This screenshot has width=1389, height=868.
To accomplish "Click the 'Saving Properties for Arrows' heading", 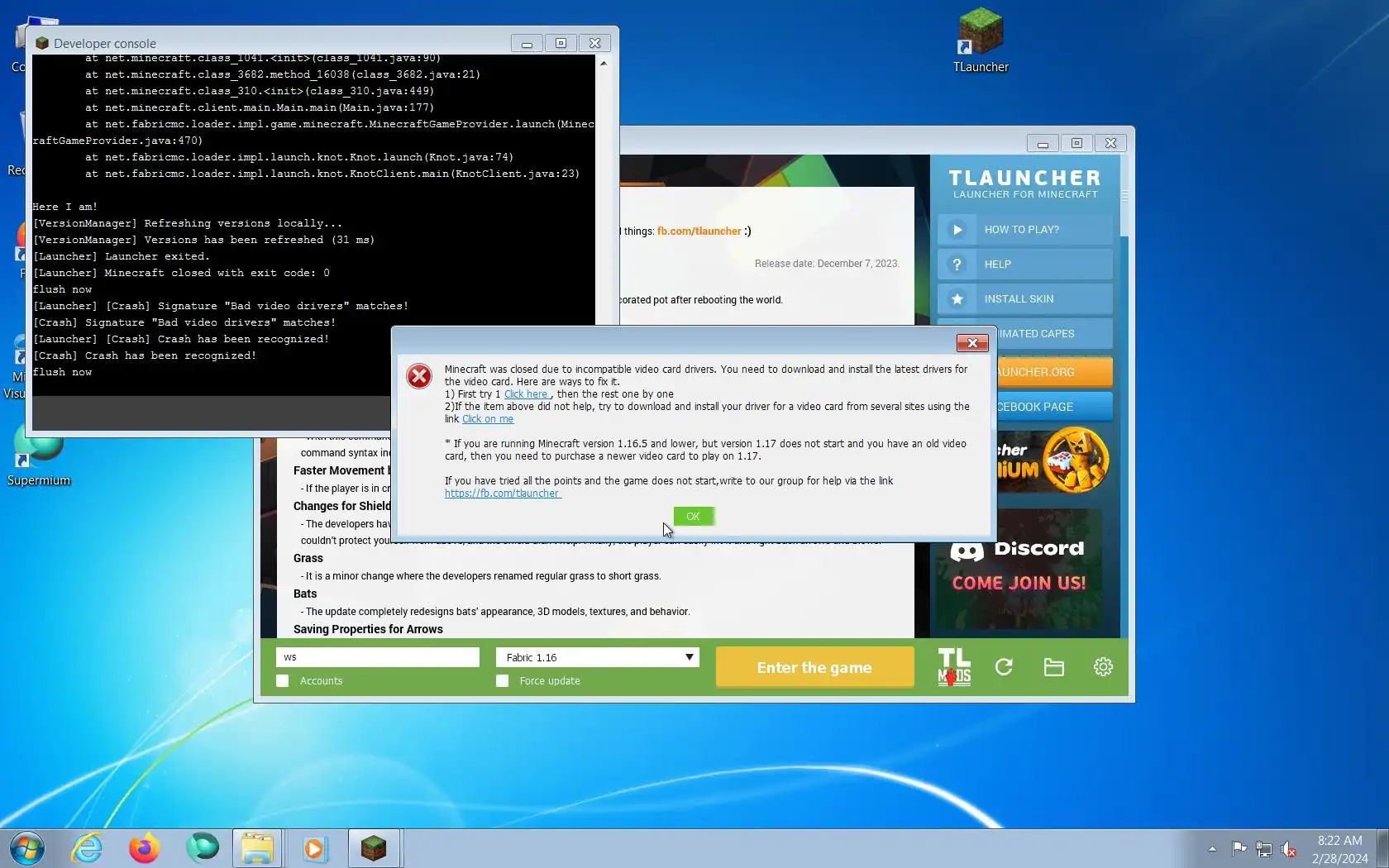I will [x=368, y=629].
